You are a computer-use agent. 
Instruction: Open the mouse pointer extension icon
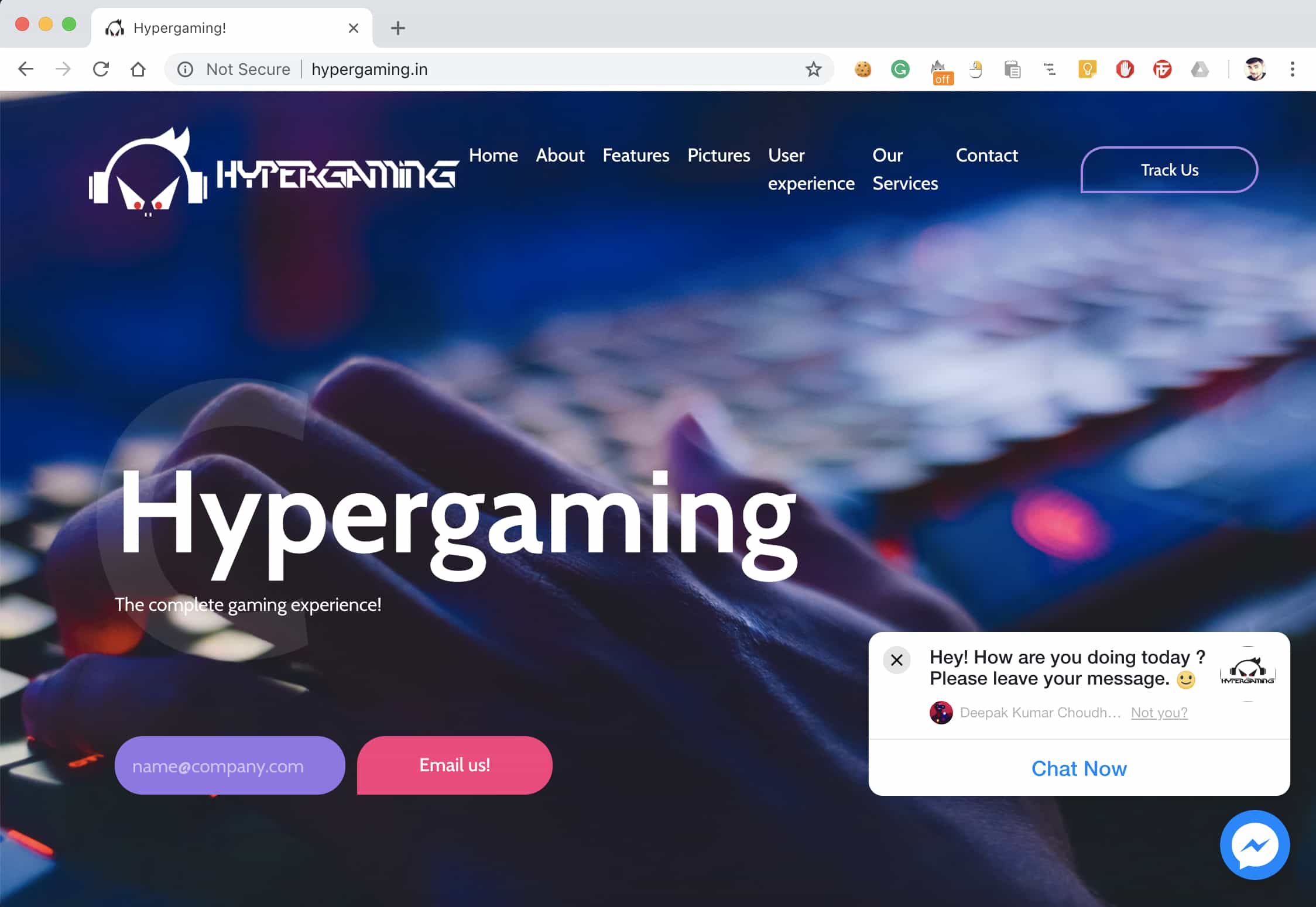[x=975, y=69]
